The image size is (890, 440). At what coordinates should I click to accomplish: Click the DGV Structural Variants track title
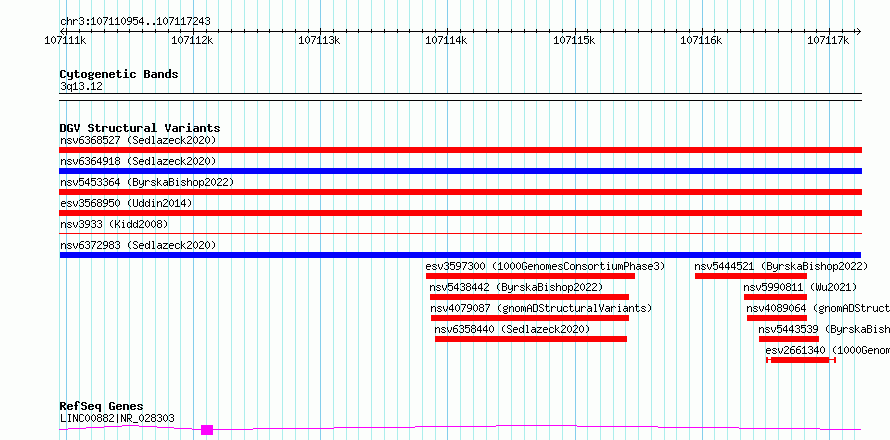point(140,128)
